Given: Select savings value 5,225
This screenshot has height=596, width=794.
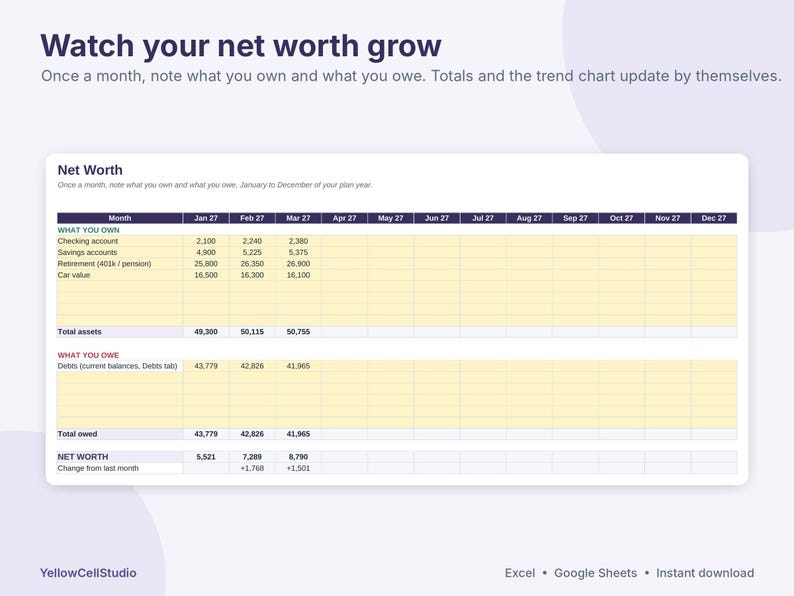Looking at the screenshot, I should [x=252, y=252].
